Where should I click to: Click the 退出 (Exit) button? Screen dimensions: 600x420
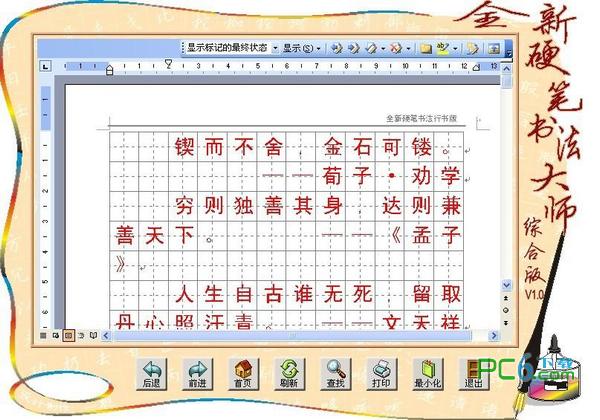(x=474, y=374)
